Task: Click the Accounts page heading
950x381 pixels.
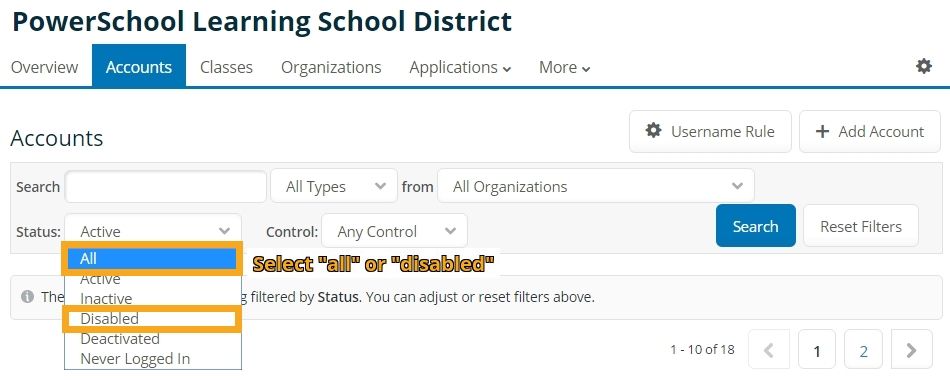Action: [x=57, y=138]
